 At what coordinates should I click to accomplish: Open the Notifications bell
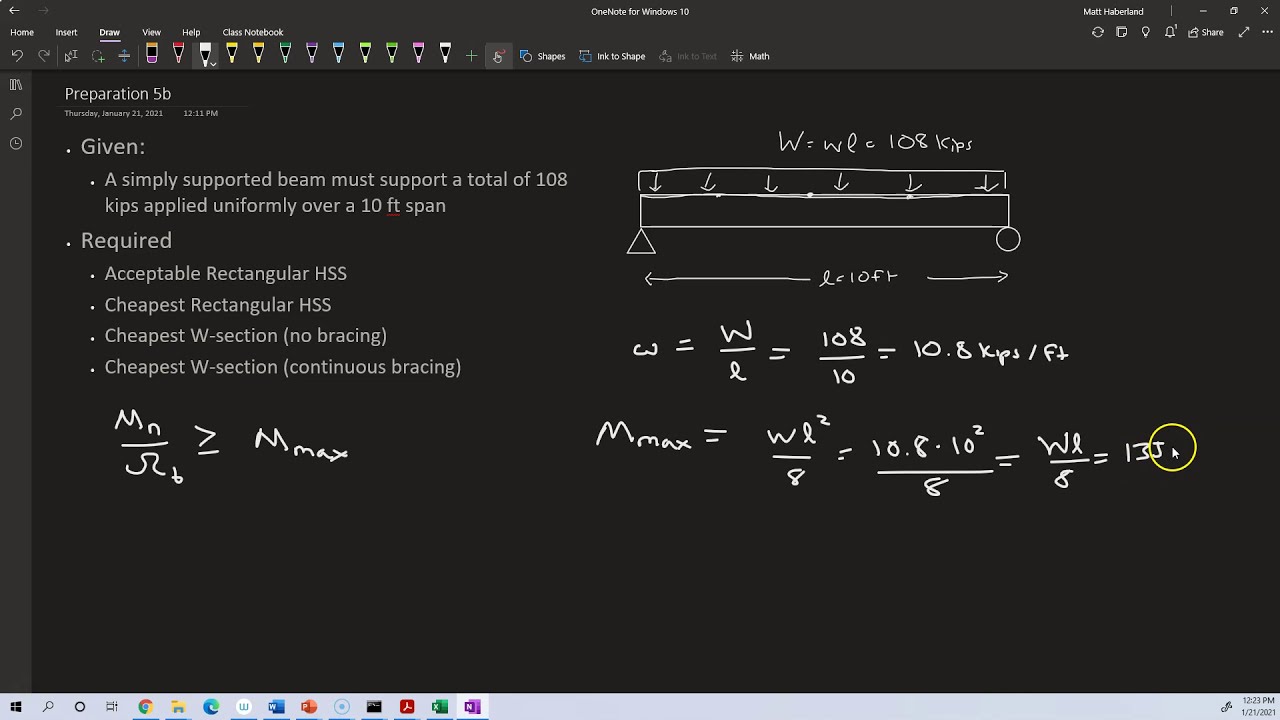pyautogui.click(x=1169, y=32)
